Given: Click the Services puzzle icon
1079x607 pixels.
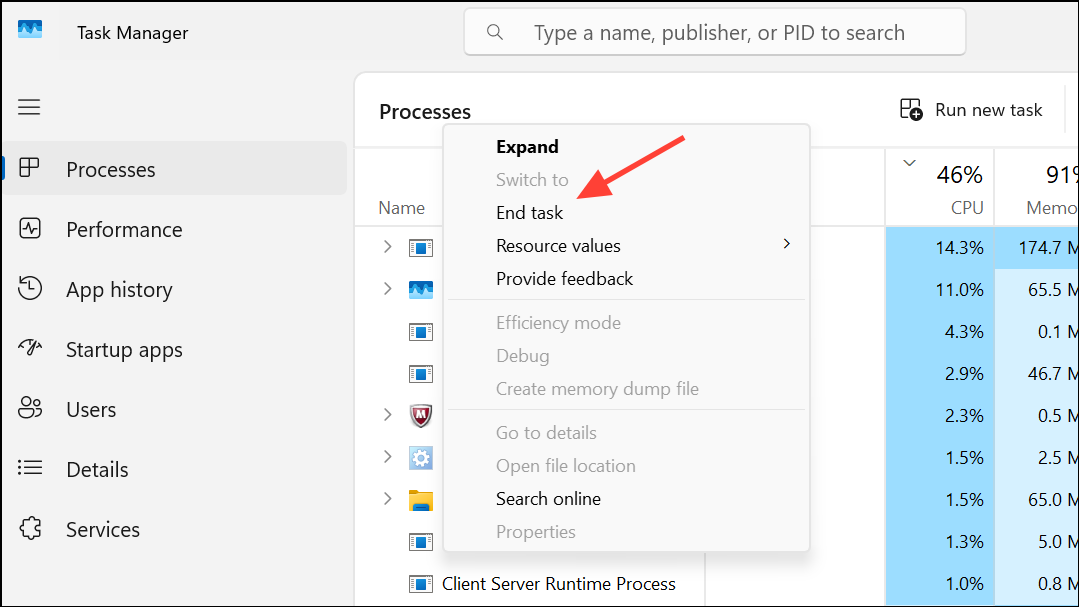Looking at the screenshot, I should [x=30, y=529].
